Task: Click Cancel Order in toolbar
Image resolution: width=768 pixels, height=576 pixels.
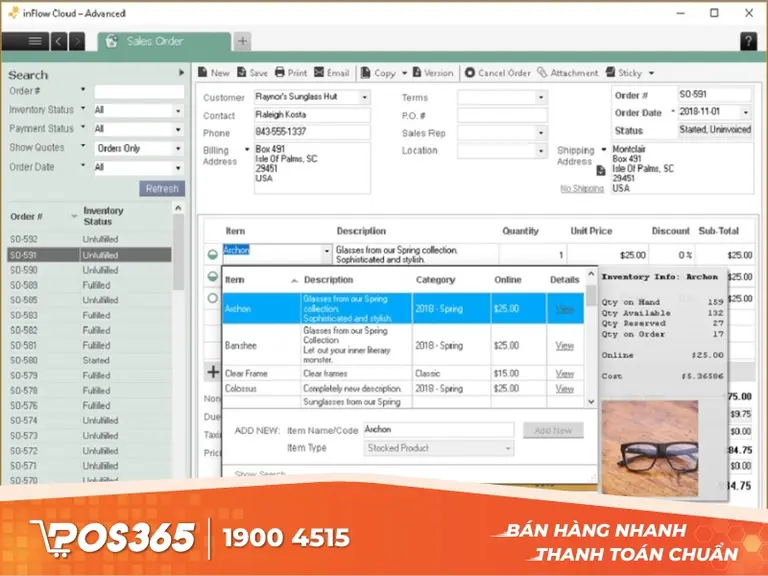Action: [498, 73]
